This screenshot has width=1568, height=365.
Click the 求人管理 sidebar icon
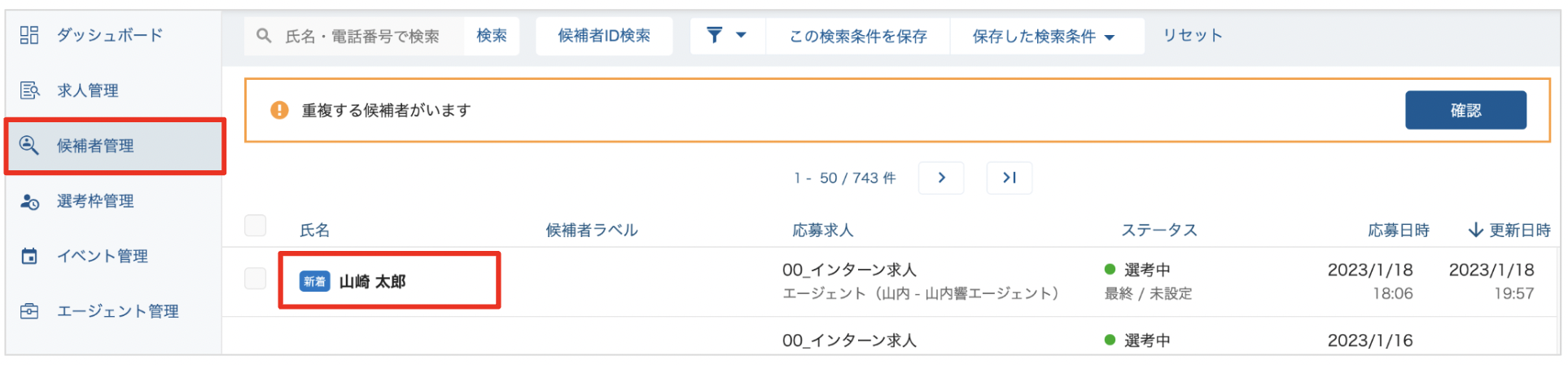click(x=29, y=90)
